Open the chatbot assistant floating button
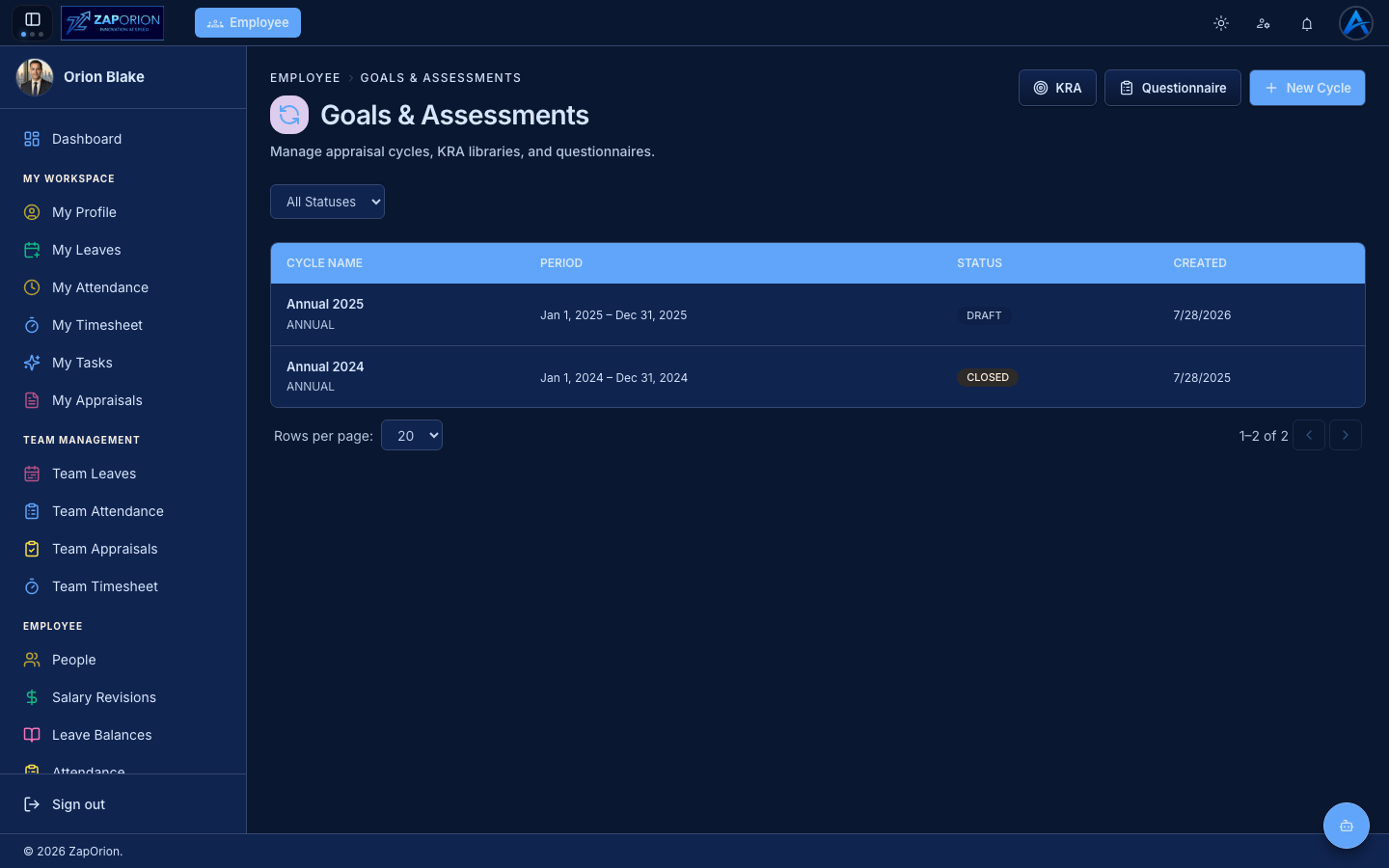This screenshot has height=868, width=1389. 1347,826
